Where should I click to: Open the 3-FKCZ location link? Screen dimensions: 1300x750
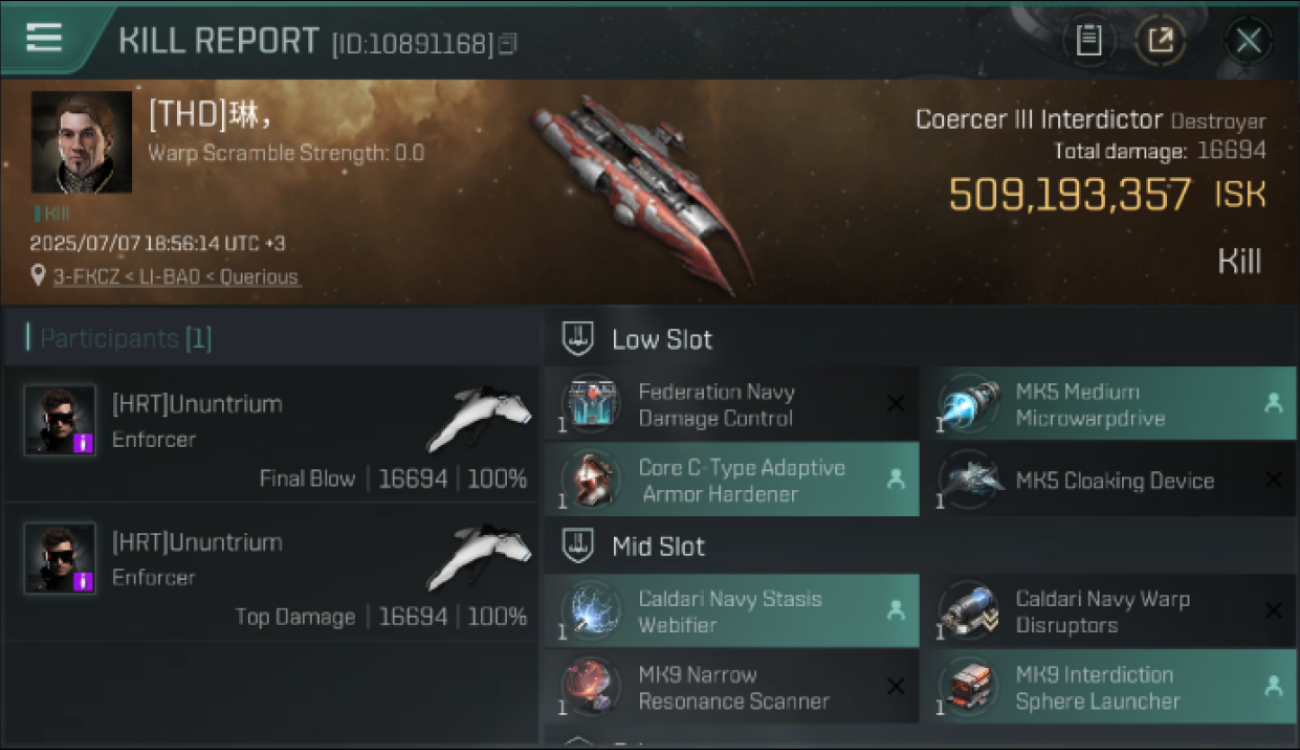click(x=175, y=277)
